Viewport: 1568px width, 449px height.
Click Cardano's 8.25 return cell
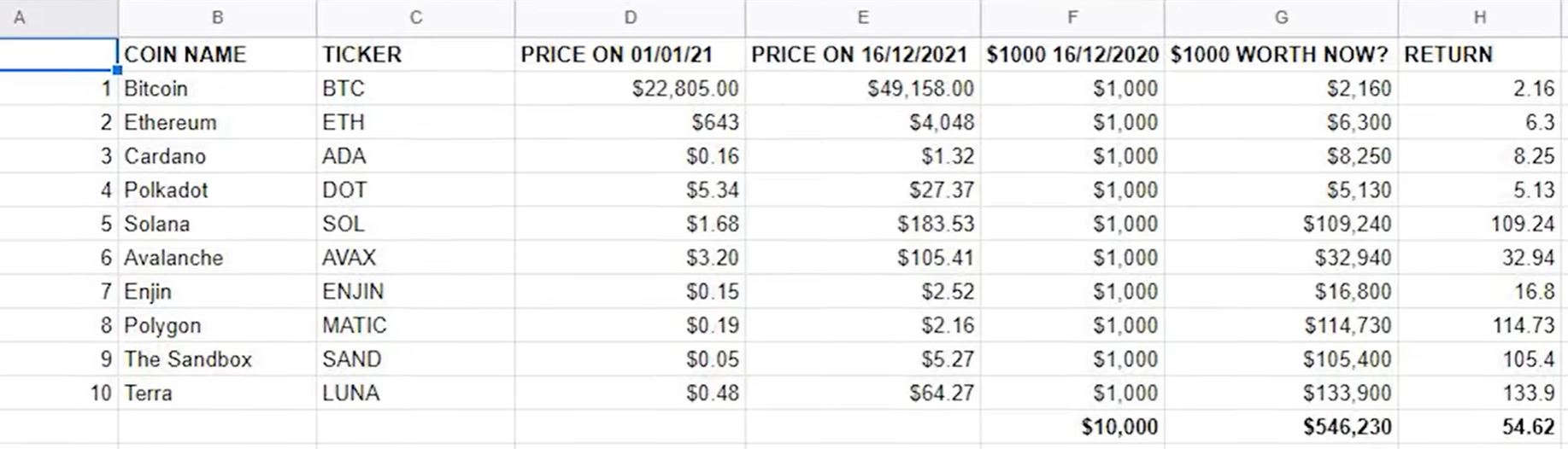[1479, 156]
